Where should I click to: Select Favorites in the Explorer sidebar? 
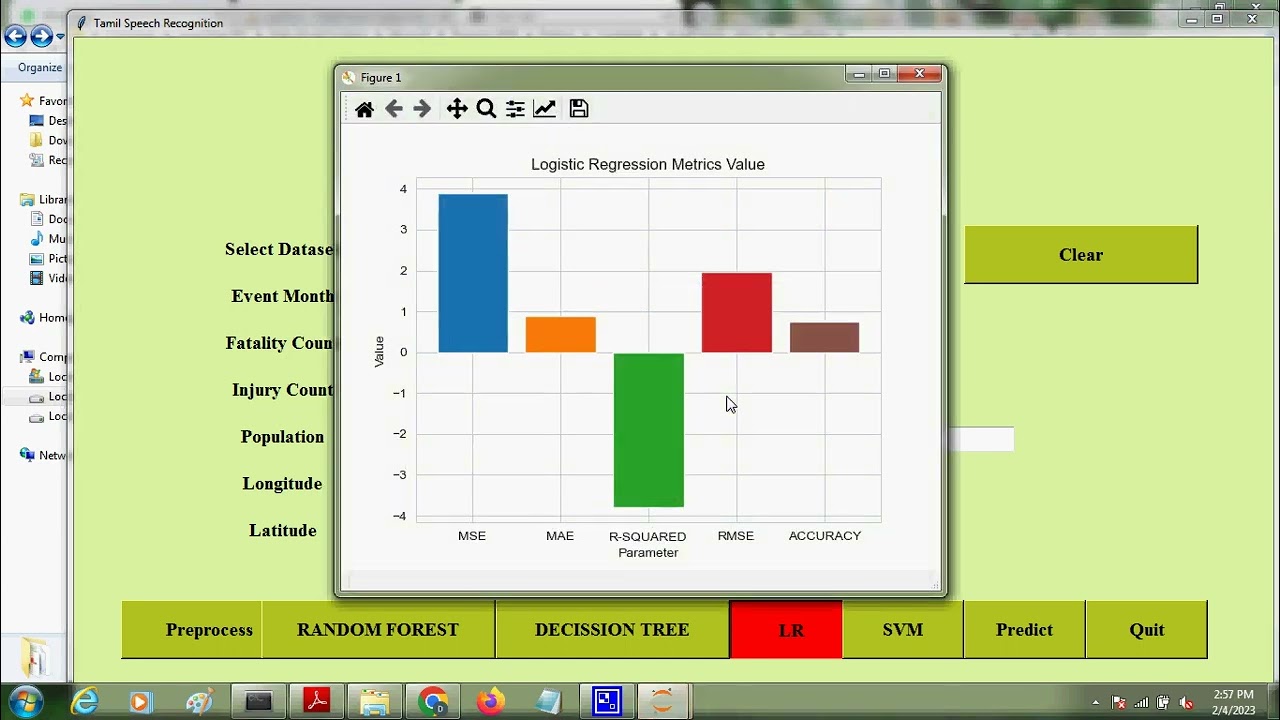pyautogui.click(x=43, y=101)
